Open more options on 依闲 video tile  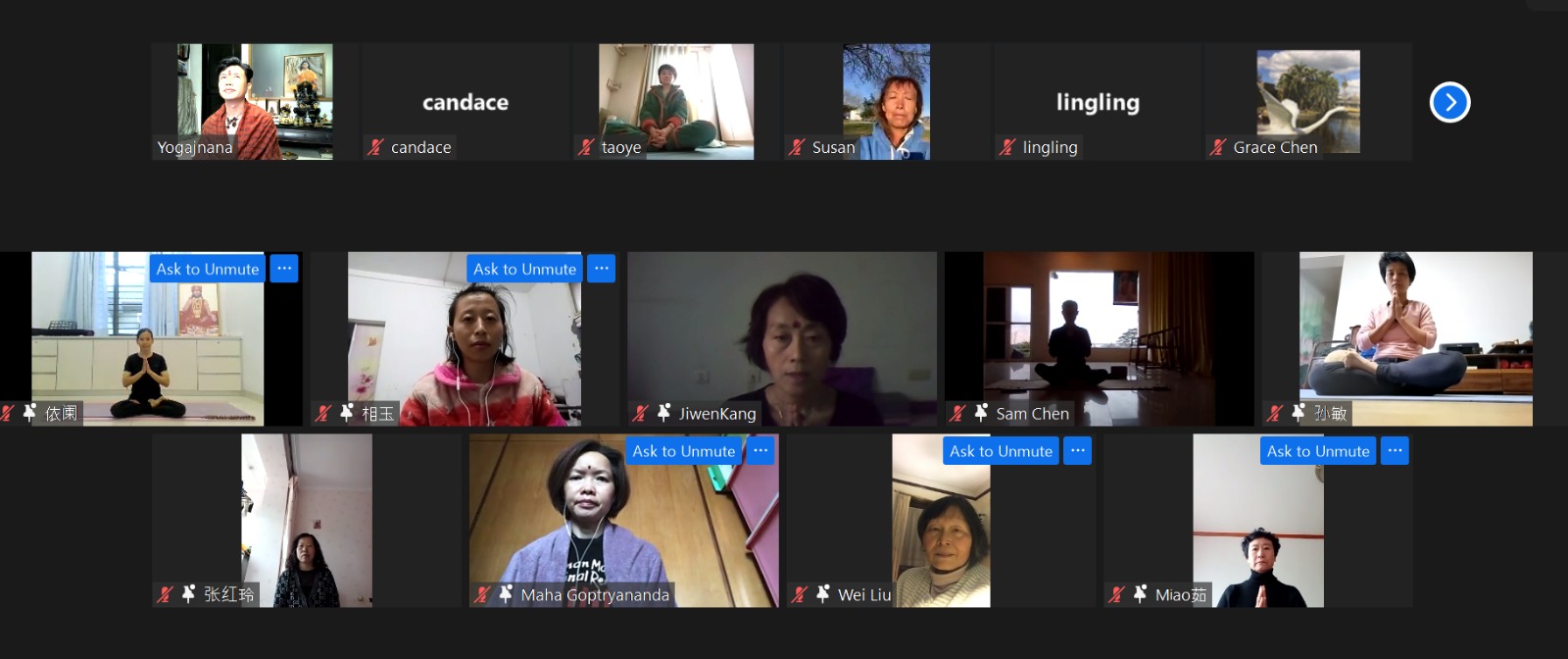(x=284, y=269)
